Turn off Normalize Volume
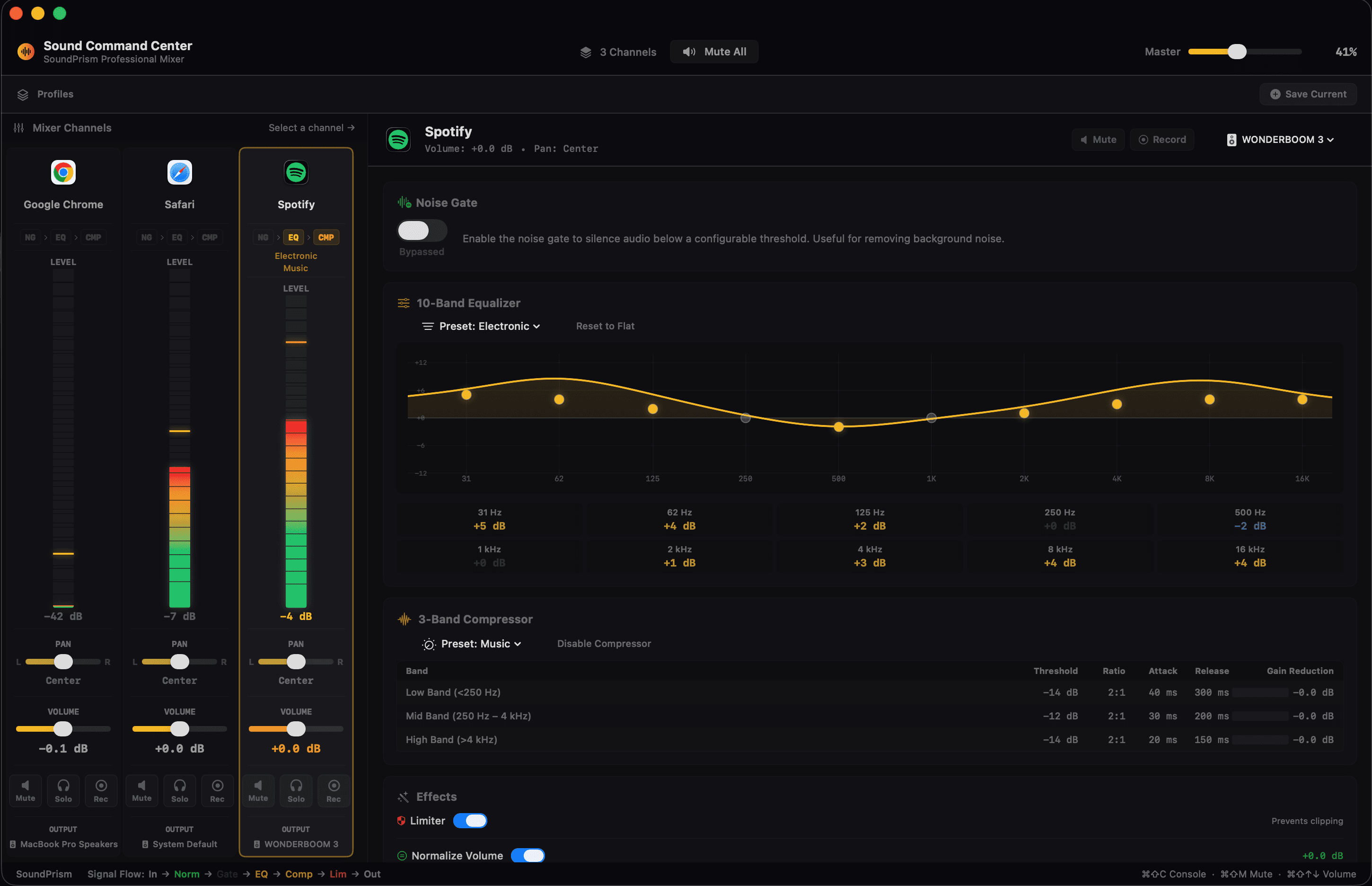Viewport: 1372px width, 886px height. click(528, 856)
